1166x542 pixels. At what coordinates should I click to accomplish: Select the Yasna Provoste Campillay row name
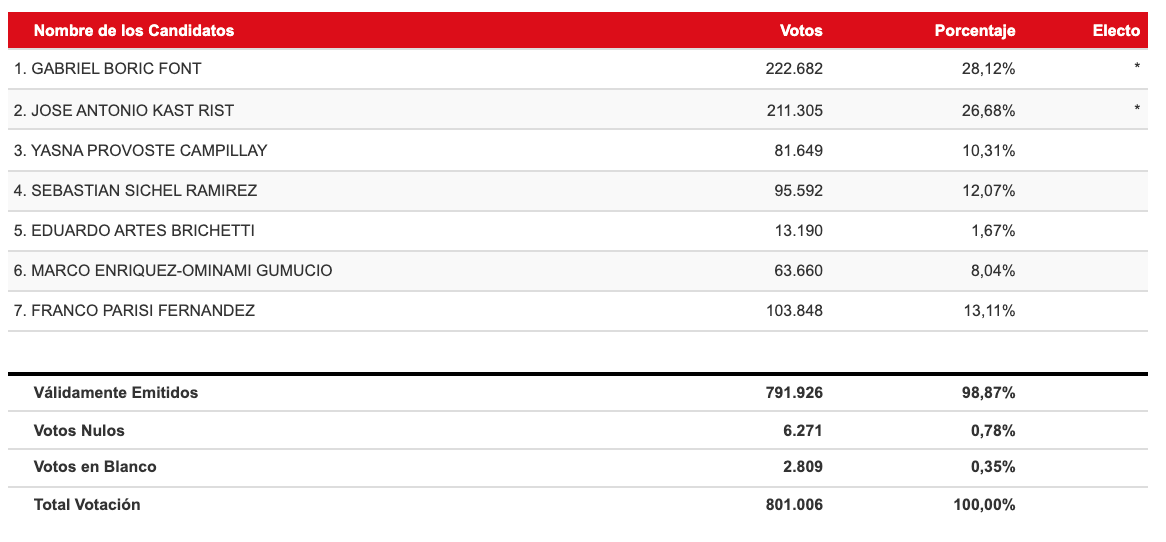(x=141, y=150)
